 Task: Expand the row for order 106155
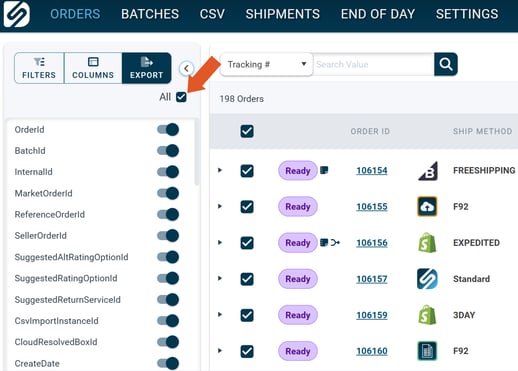[220, 206]
